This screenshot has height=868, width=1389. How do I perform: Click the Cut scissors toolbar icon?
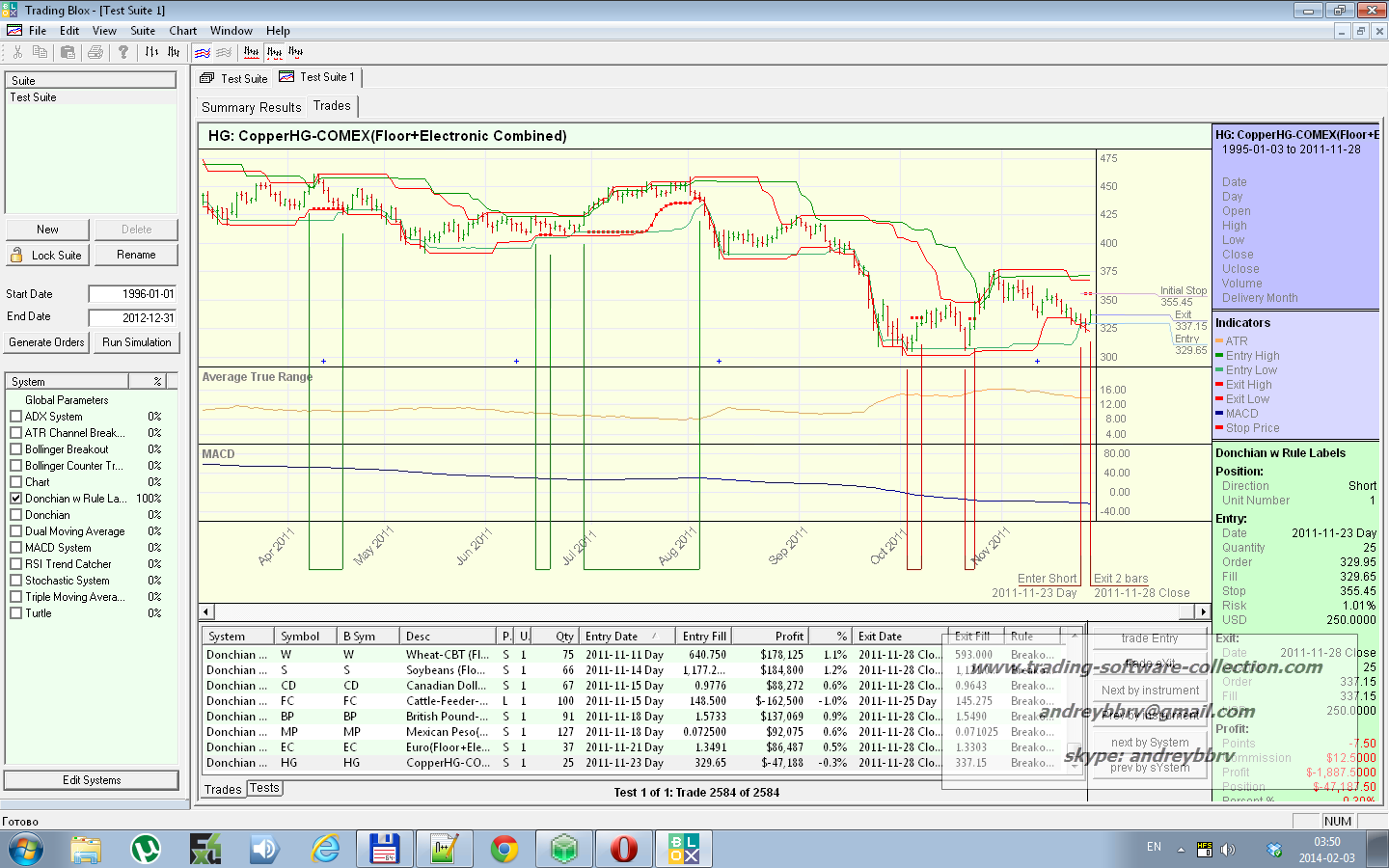(x=17, y=52)
